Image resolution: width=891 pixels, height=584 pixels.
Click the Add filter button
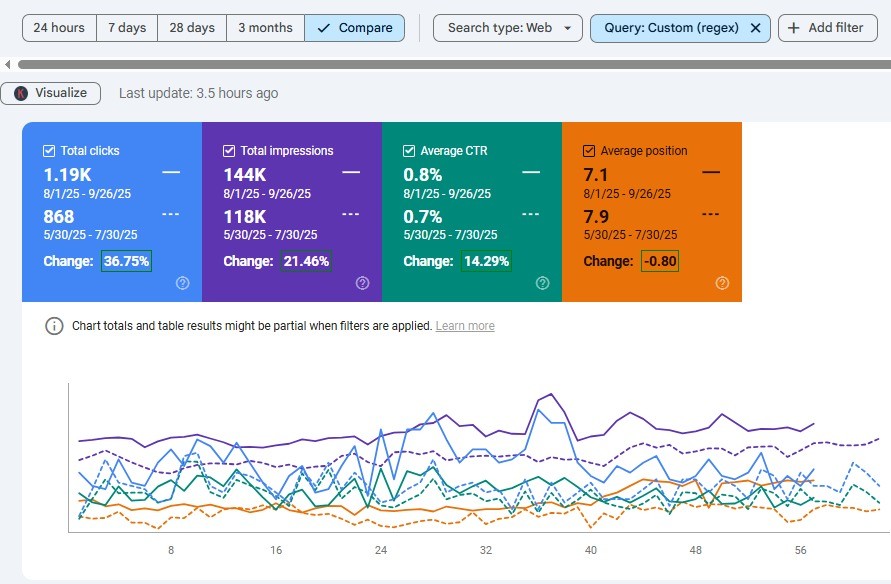pyautogui.click(x=826, y=28)
